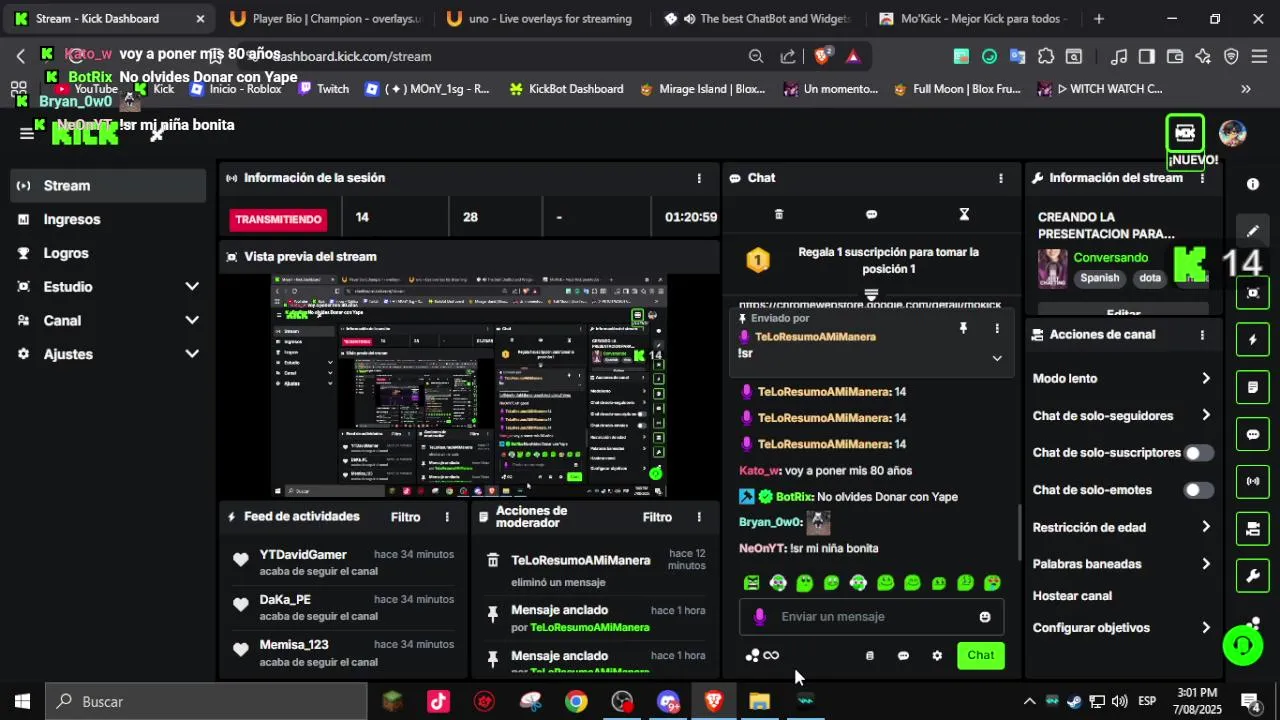Toggle Chat de solo-suscriptores switch
Image resolution: width=1280 pixels, height=720 pixels.
click(x=1199, y=453)
